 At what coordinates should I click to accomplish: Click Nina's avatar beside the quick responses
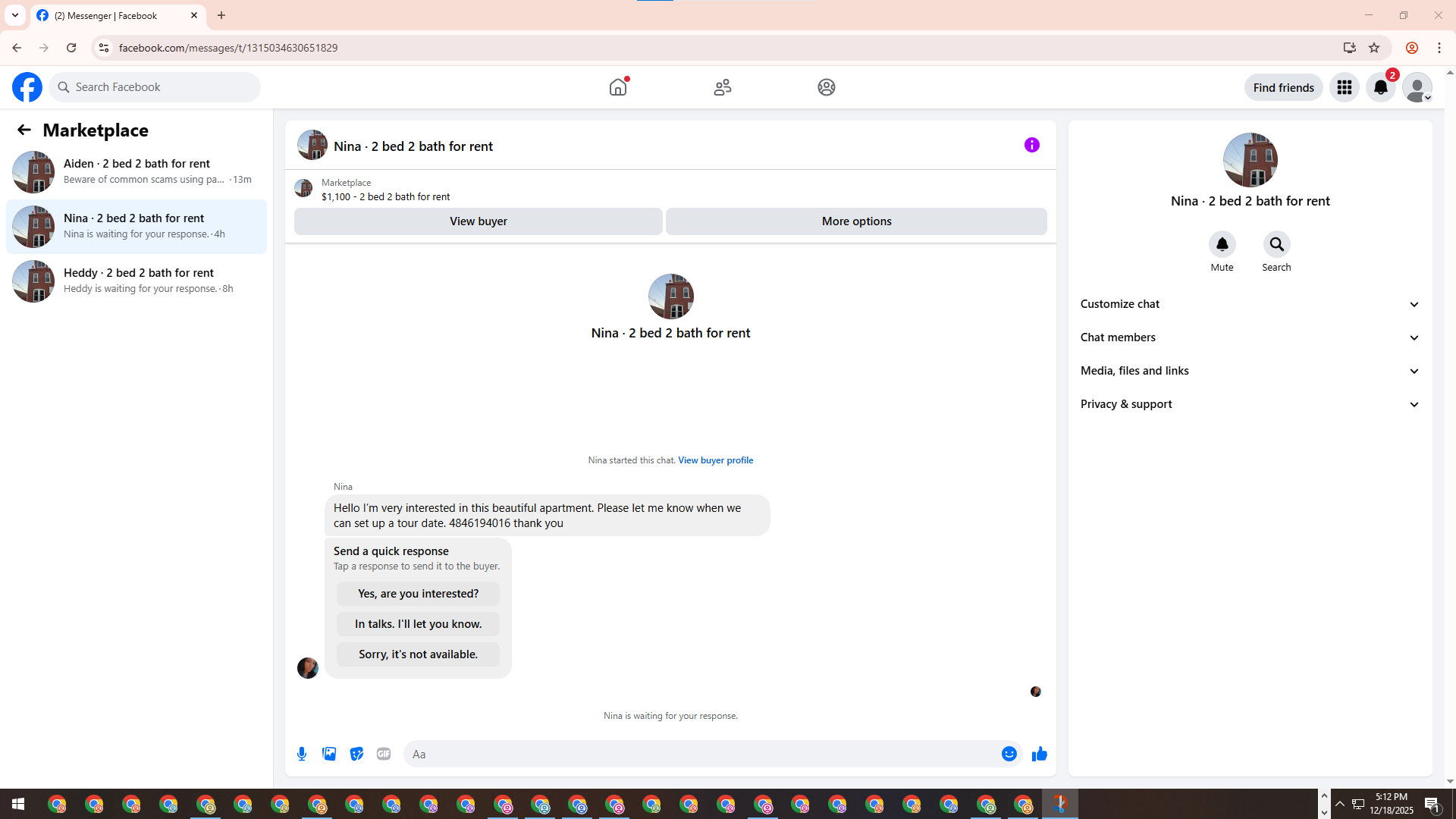[308, 668]
